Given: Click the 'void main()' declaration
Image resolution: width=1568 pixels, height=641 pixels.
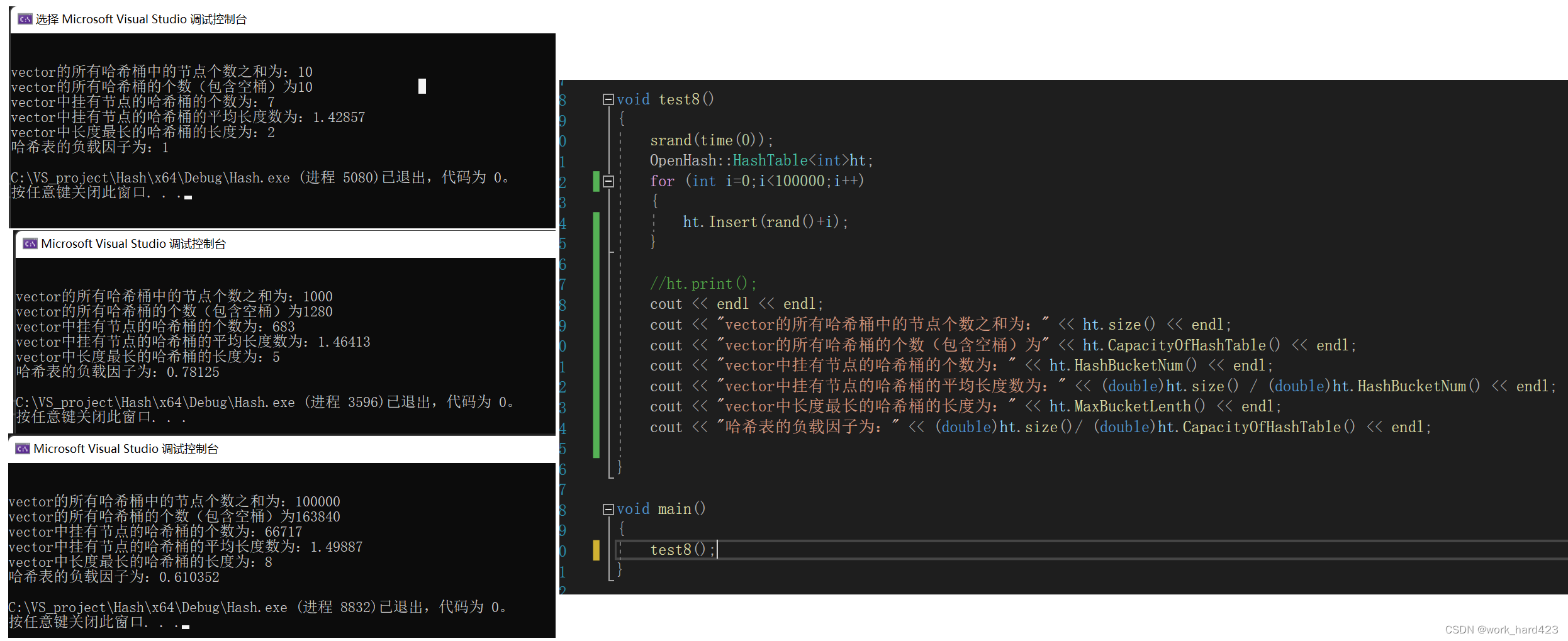Looking at the screenshot, I should 661,509.
